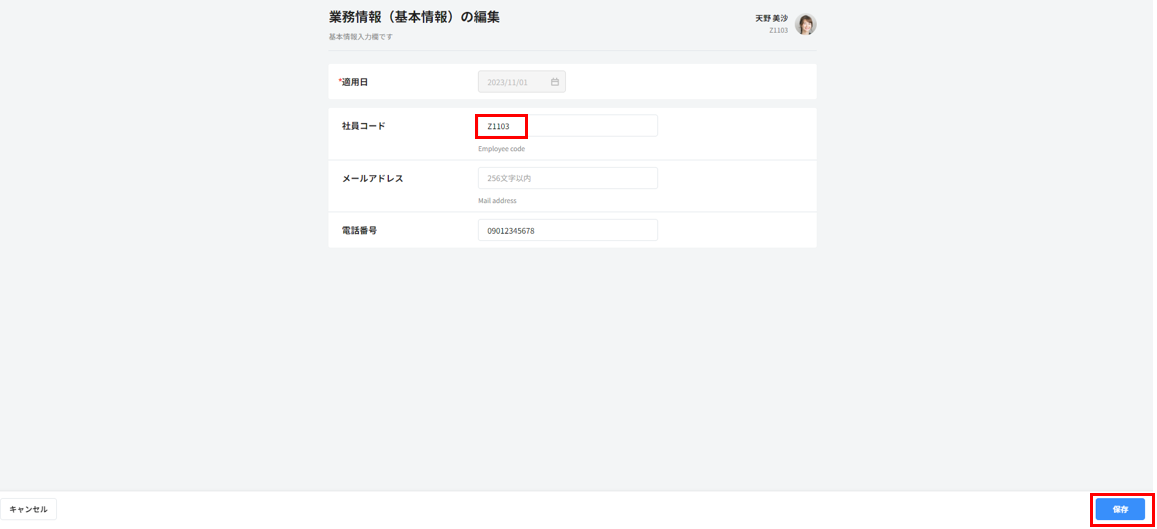Click the subtitle 基本情報入力欄です
The height and width of the screenshot is (529, 1157).
click(360, 37)
